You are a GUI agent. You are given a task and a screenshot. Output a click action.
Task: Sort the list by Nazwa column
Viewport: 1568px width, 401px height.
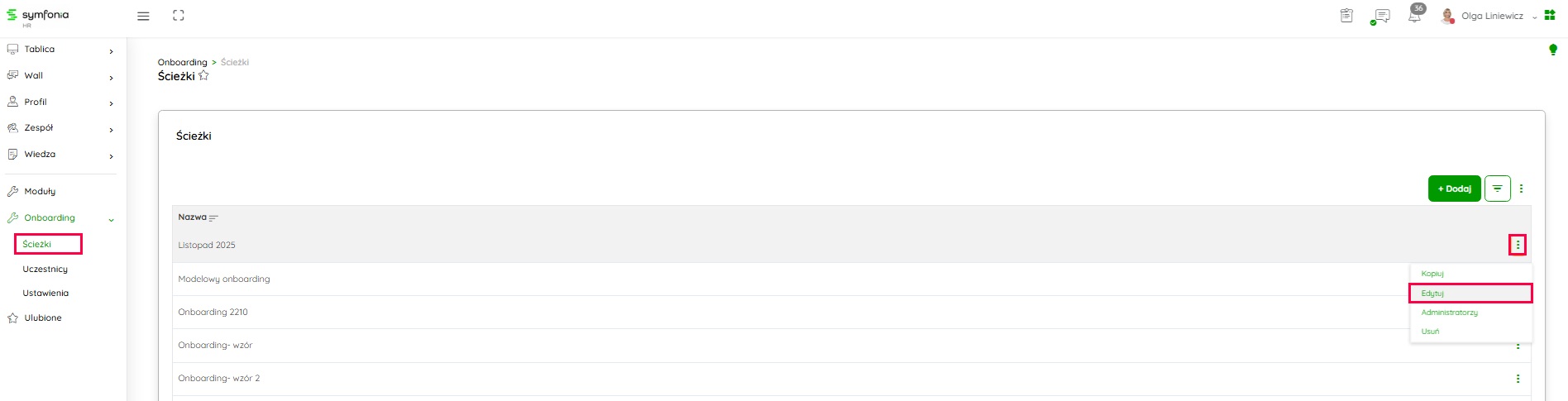[213, 217]
